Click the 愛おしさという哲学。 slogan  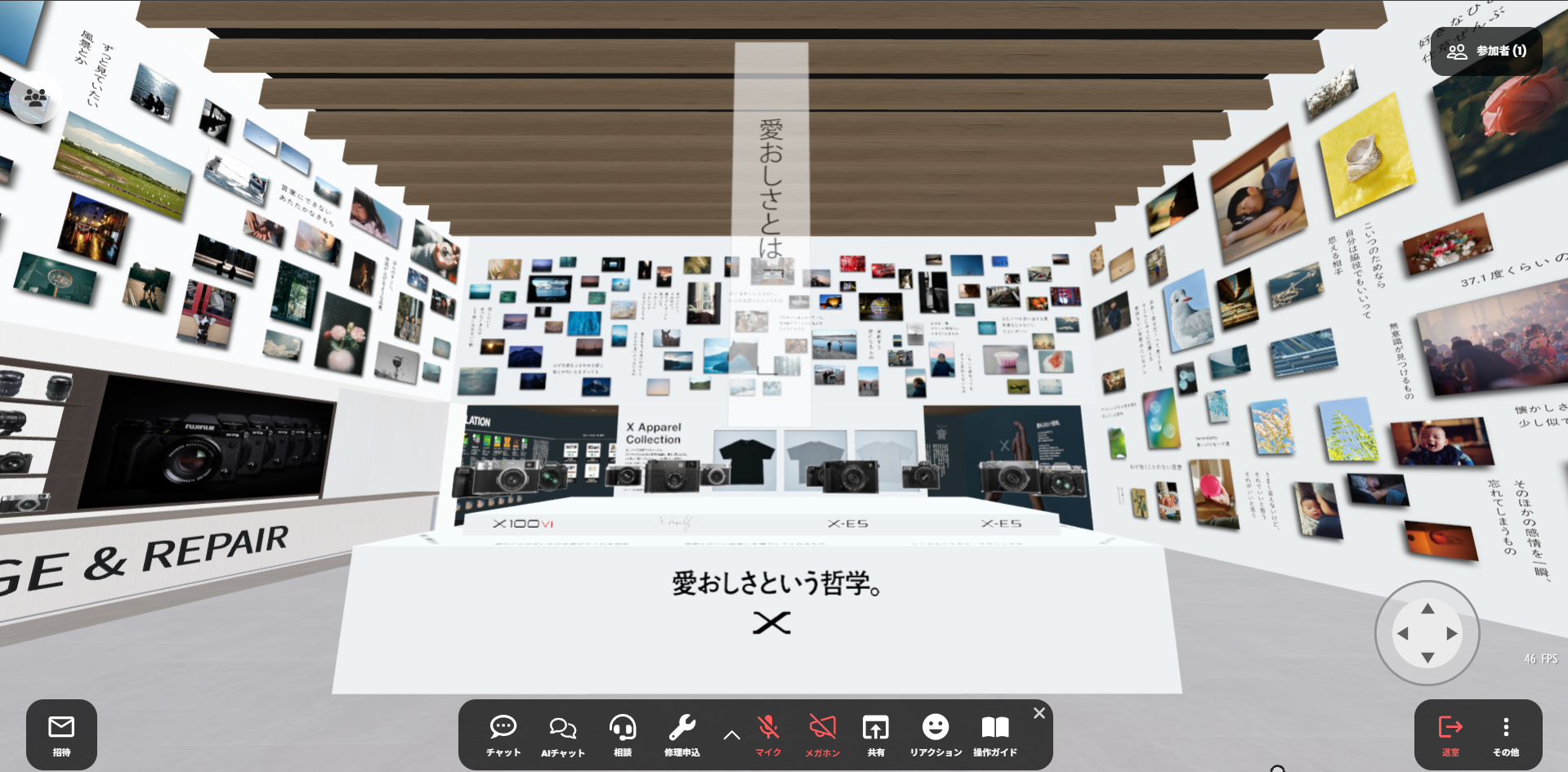(x=776, y=583)
